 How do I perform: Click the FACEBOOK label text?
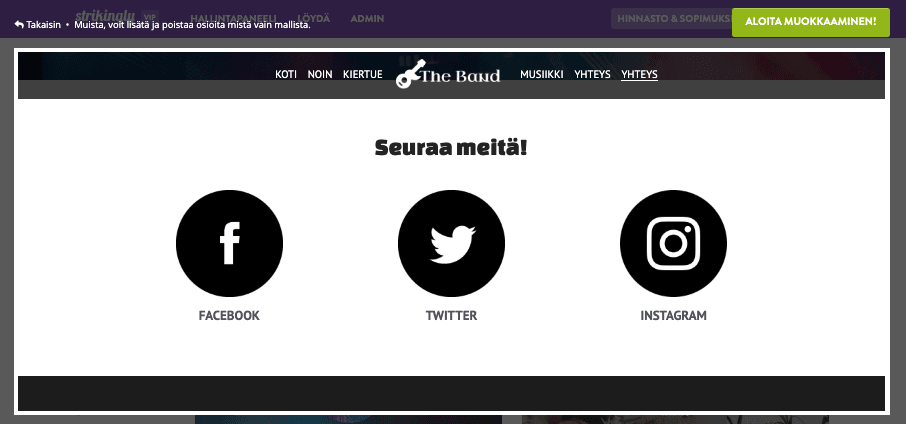click(x=229, y=315)
